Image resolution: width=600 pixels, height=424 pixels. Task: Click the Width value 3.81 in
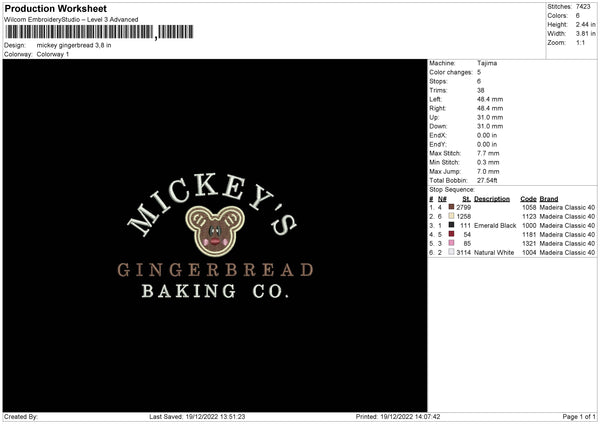click(x=585, y=34)
